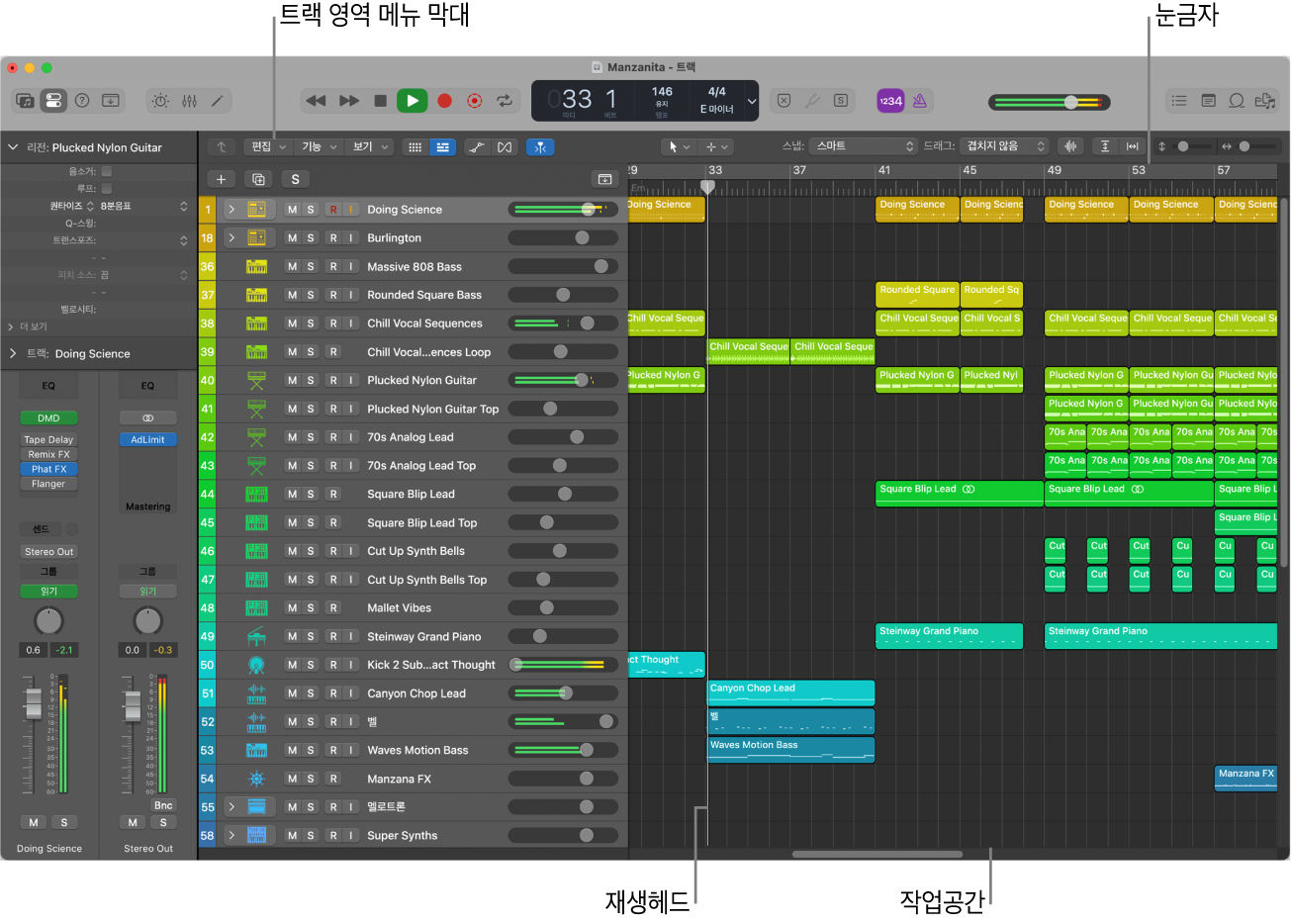The width and height of the screenshot is (1292, 924).
Task: Open the LCD display mode dropdown
Action: coord(751,101)
